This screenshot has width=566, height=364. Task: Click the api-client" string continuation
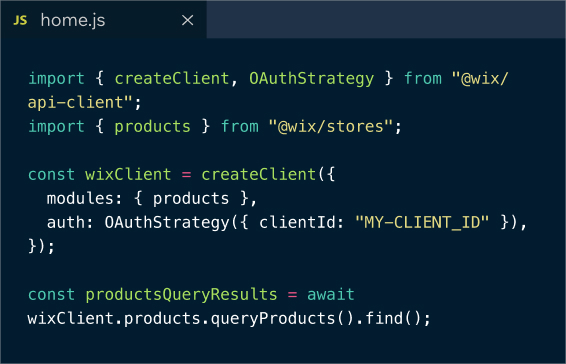tap(80, 103)
